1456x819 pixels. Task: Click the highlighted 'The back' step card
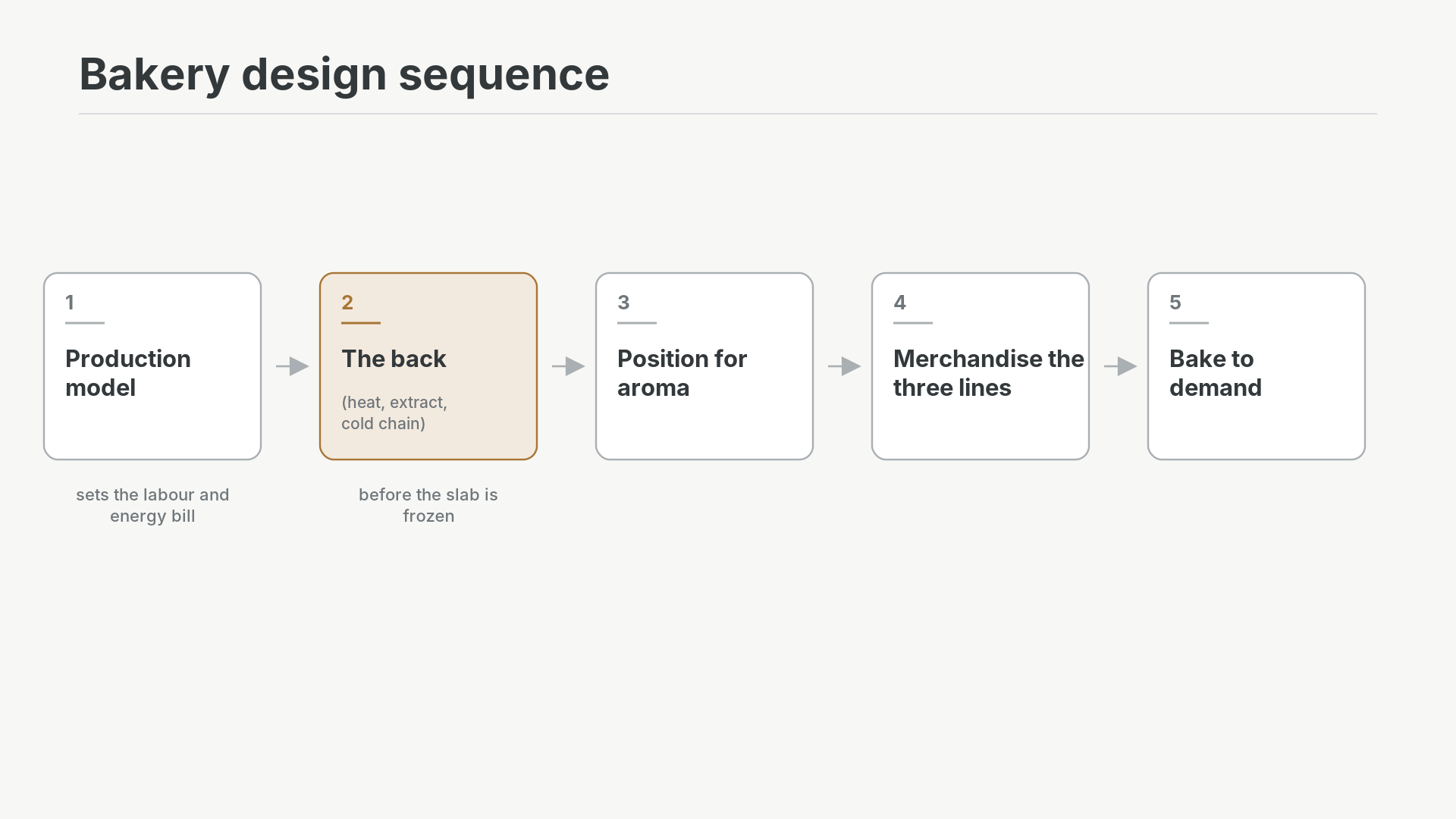tap(428, 366)
